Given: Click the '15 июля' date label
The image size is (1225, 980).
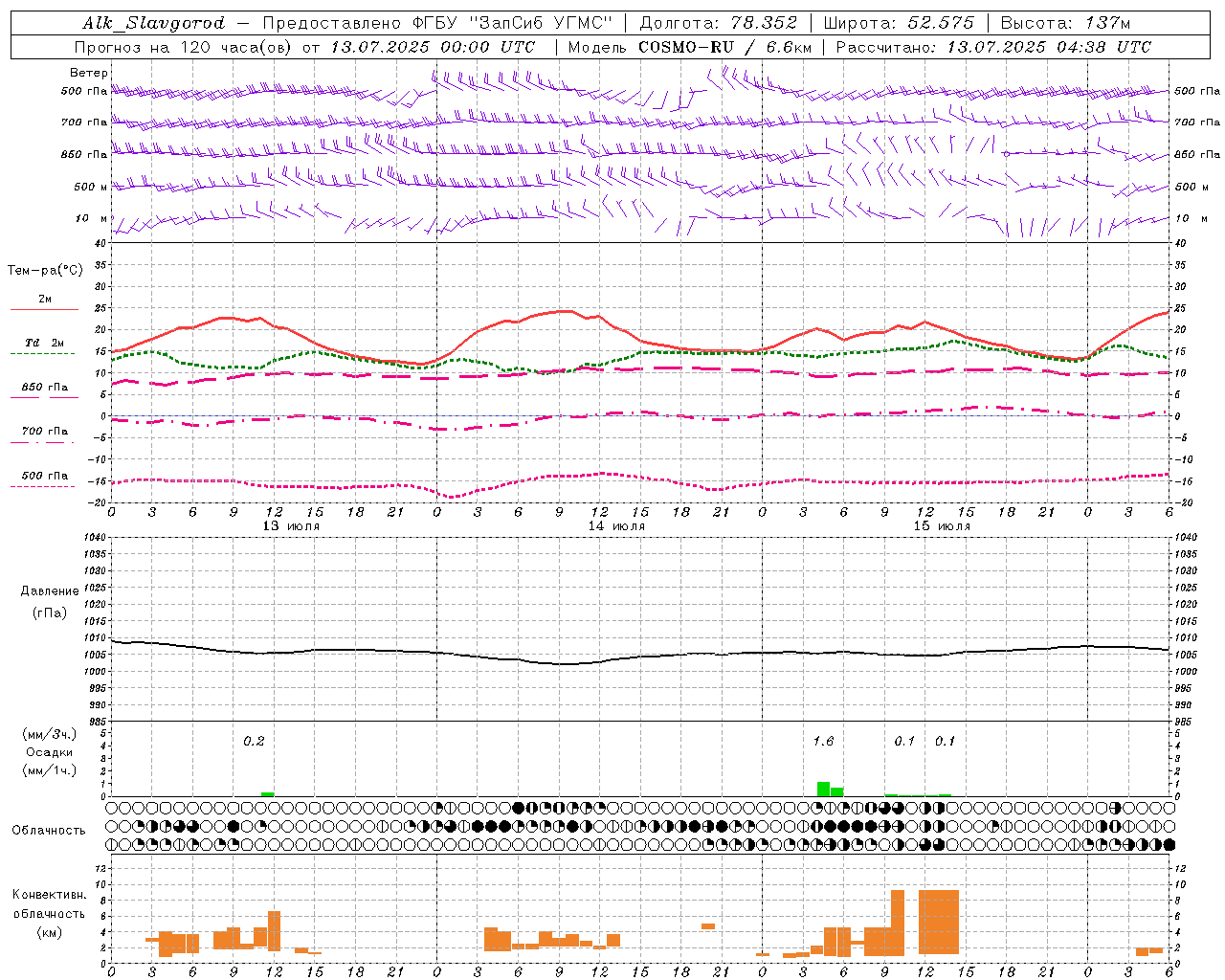Looking at the screenshot, I should (x=942, y=526).
